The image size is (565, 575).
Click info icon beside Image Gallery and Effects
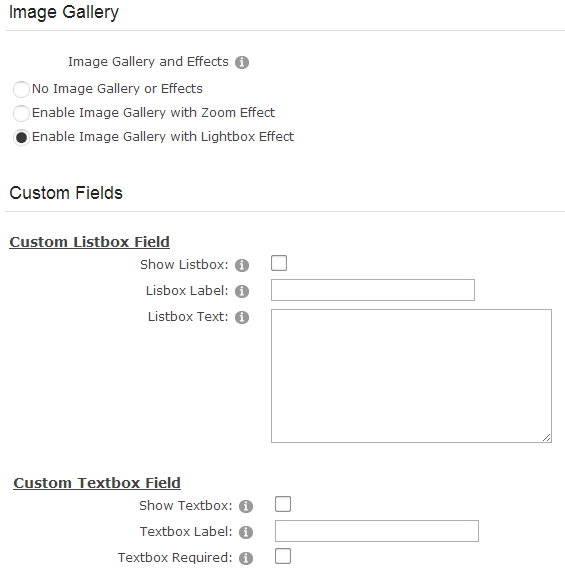242,62
